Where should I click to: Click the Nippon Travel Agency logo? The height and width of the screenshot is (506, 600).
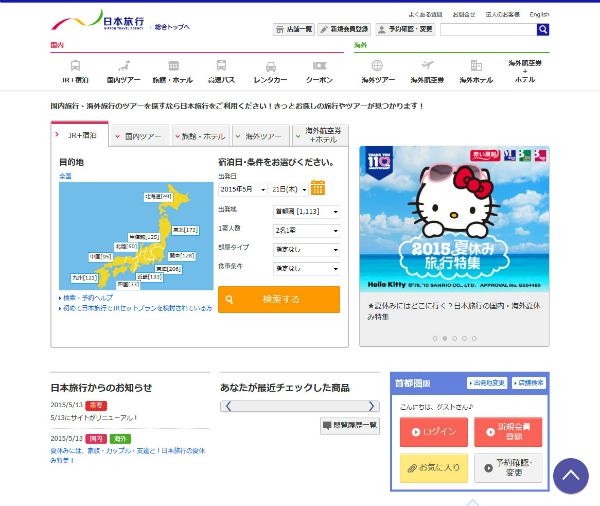98,20
